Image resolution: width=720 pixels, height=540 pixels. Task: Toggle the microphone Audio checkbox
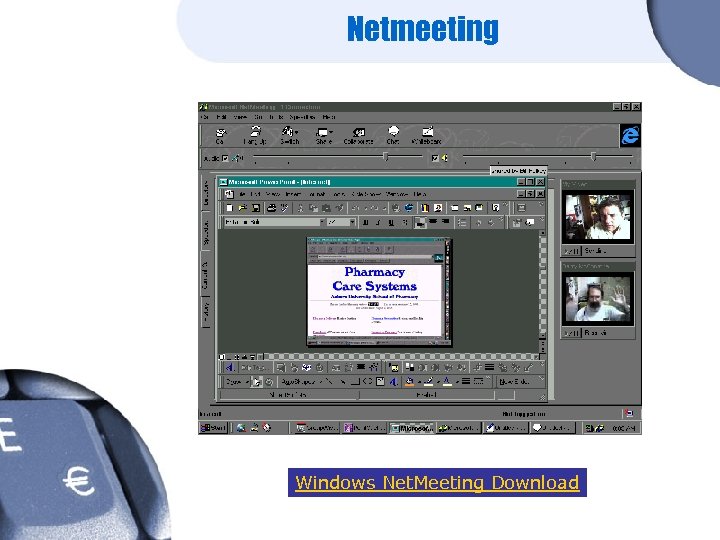point(225,158)
